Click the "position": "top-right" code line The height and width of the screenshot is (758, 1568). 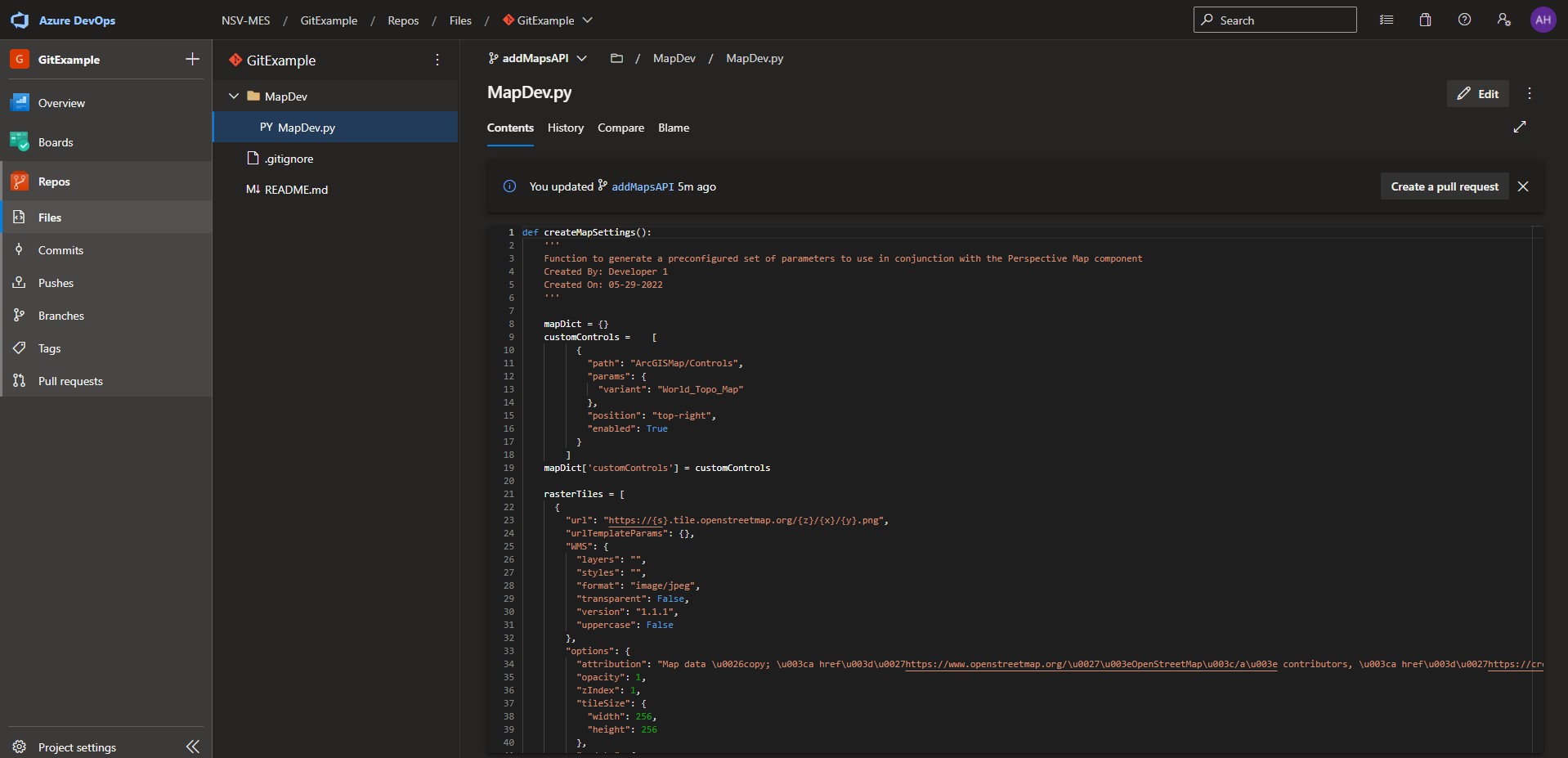point(651,415)
